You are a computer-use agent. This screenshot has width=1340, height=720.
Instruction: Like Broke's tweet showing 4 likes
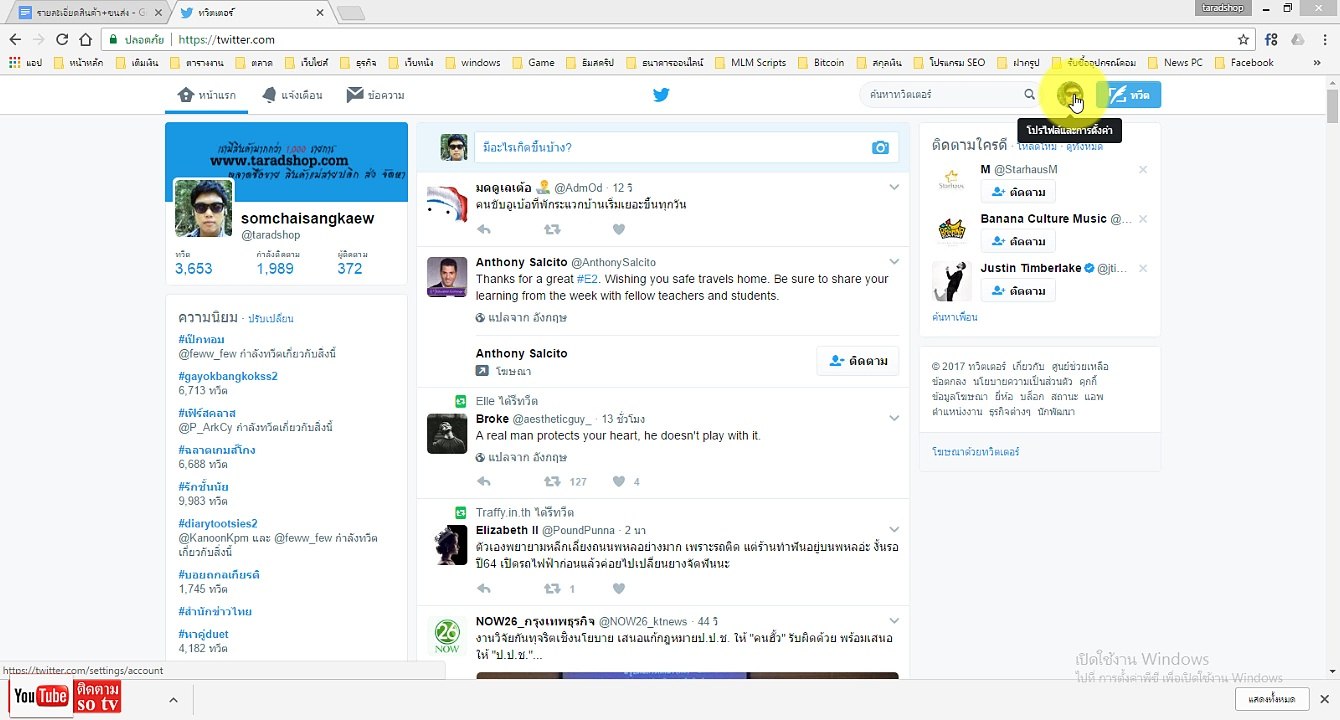pos(619,482)
